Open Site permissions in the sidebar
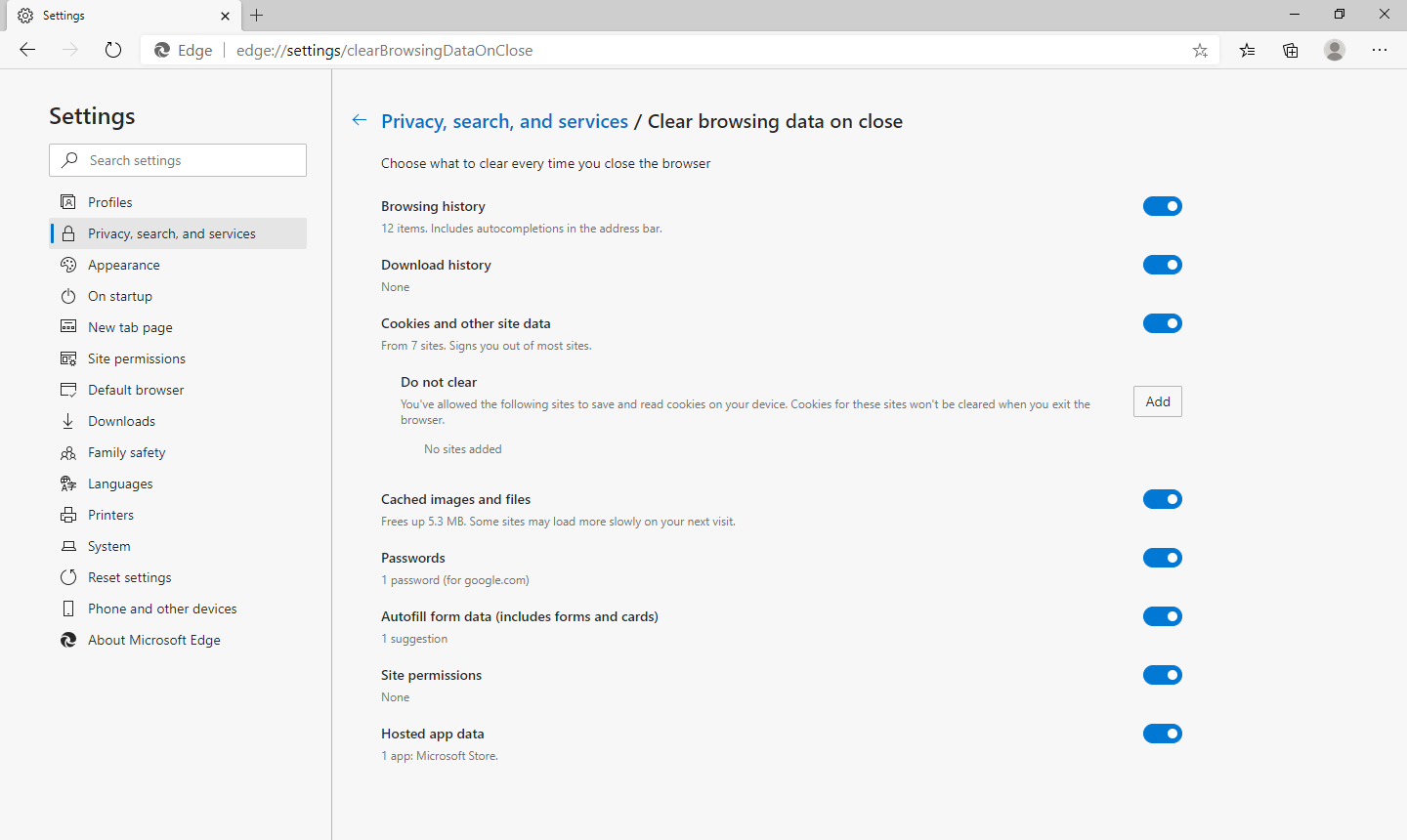The width and height of the screenshot is (1407, 840). (x=178, y=358)
